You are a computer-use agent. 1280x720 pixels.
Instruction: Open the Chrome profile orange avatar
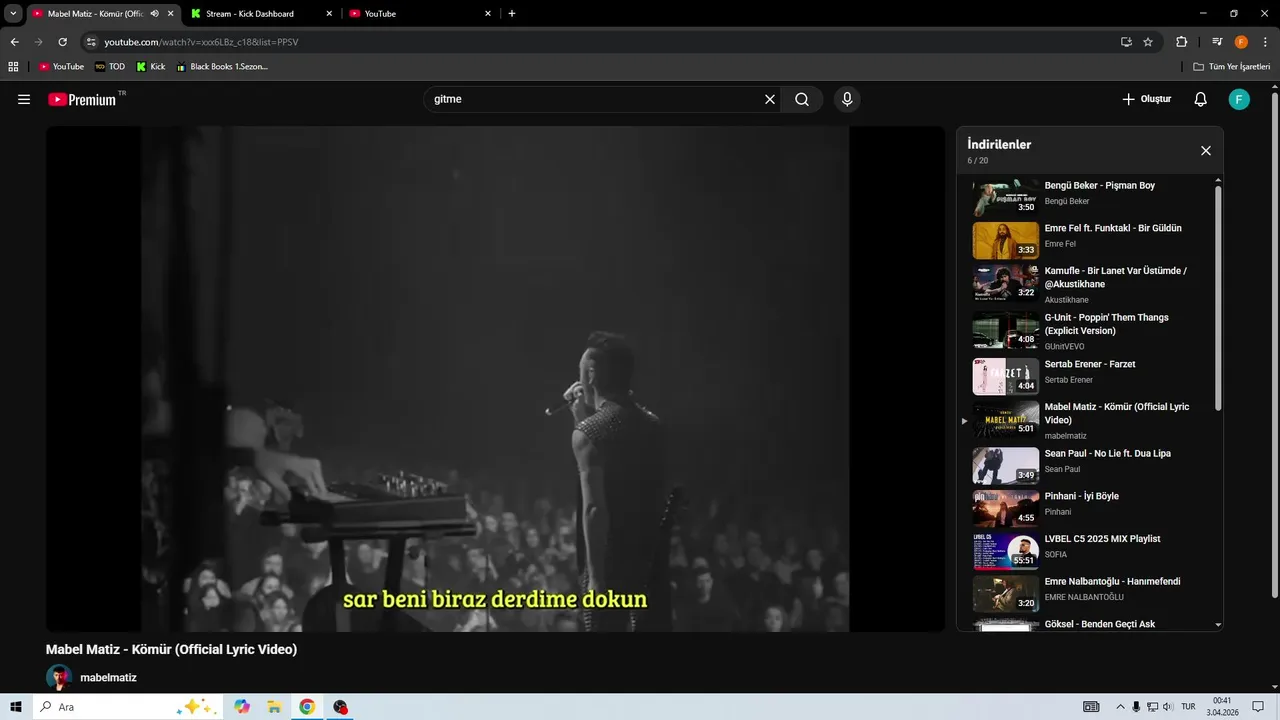1241,42
